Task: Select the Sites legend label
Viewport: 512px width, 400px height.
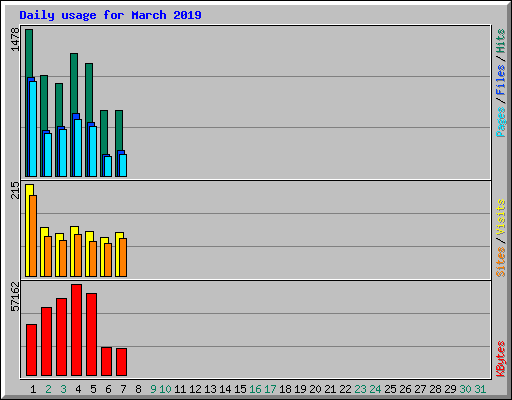Action: [x=501, y=262]
